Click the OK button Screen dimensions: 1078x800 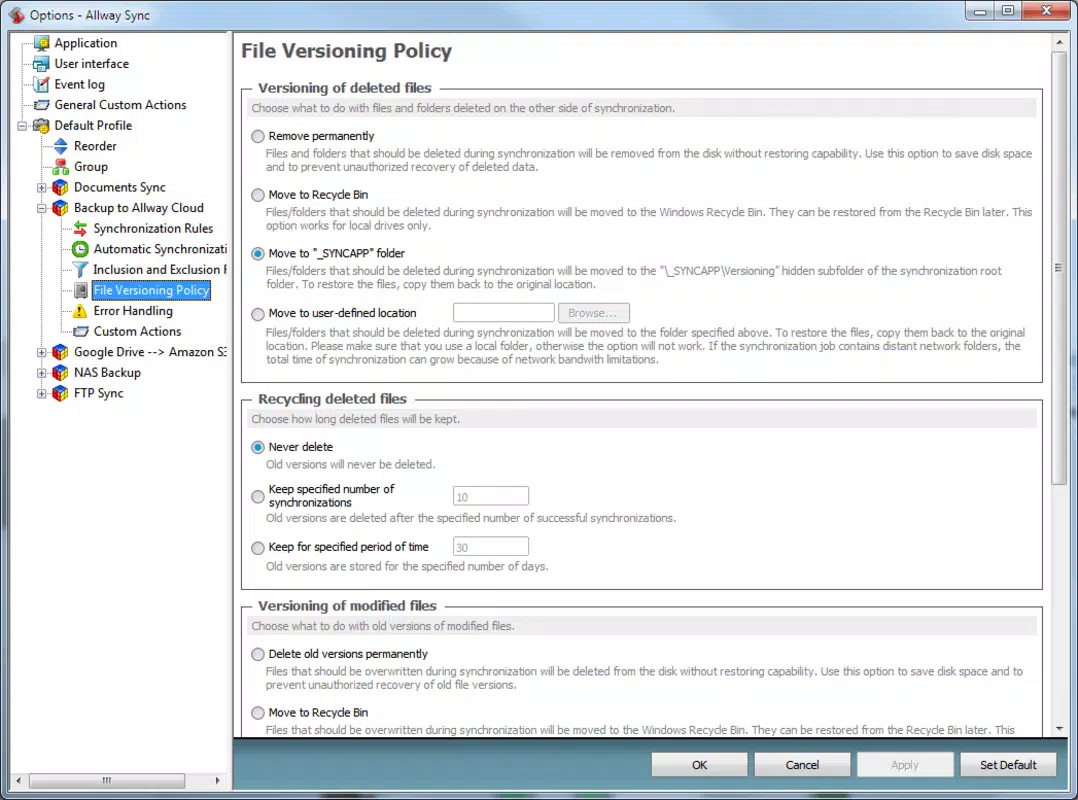click(x=699, y=765)
